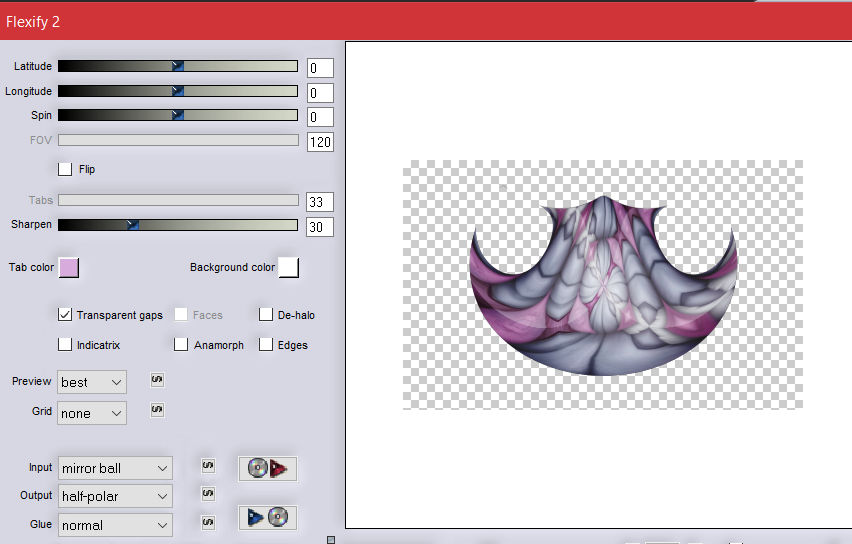
Task: Click the Tabs value field showing 33
Action: click(320, 202)
